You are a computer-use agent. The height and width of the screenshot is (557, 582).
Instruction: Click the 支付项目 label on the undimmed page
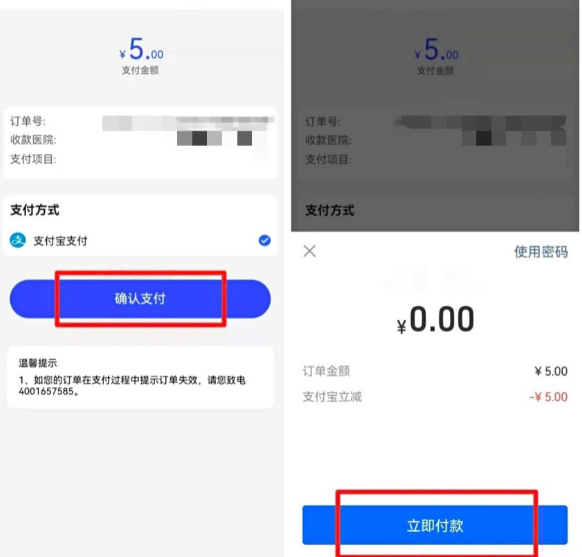tap(33, 159)
